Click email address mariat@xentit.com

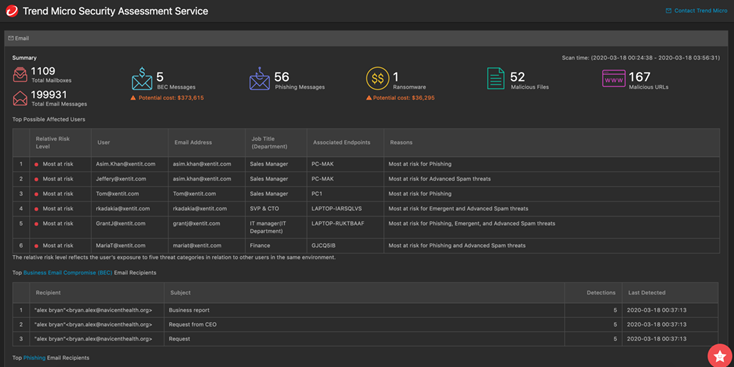pyautogui.click(x=196, y=245)
